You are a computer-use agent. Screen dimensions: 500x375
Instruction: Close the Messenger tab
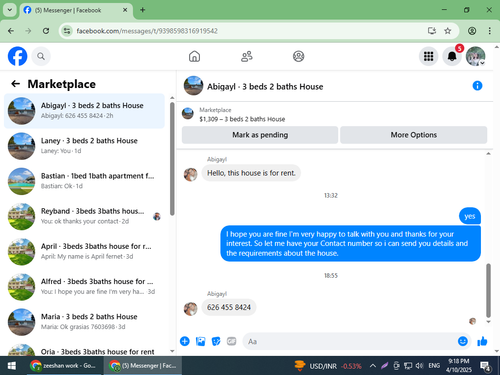[x=125, y=10]
